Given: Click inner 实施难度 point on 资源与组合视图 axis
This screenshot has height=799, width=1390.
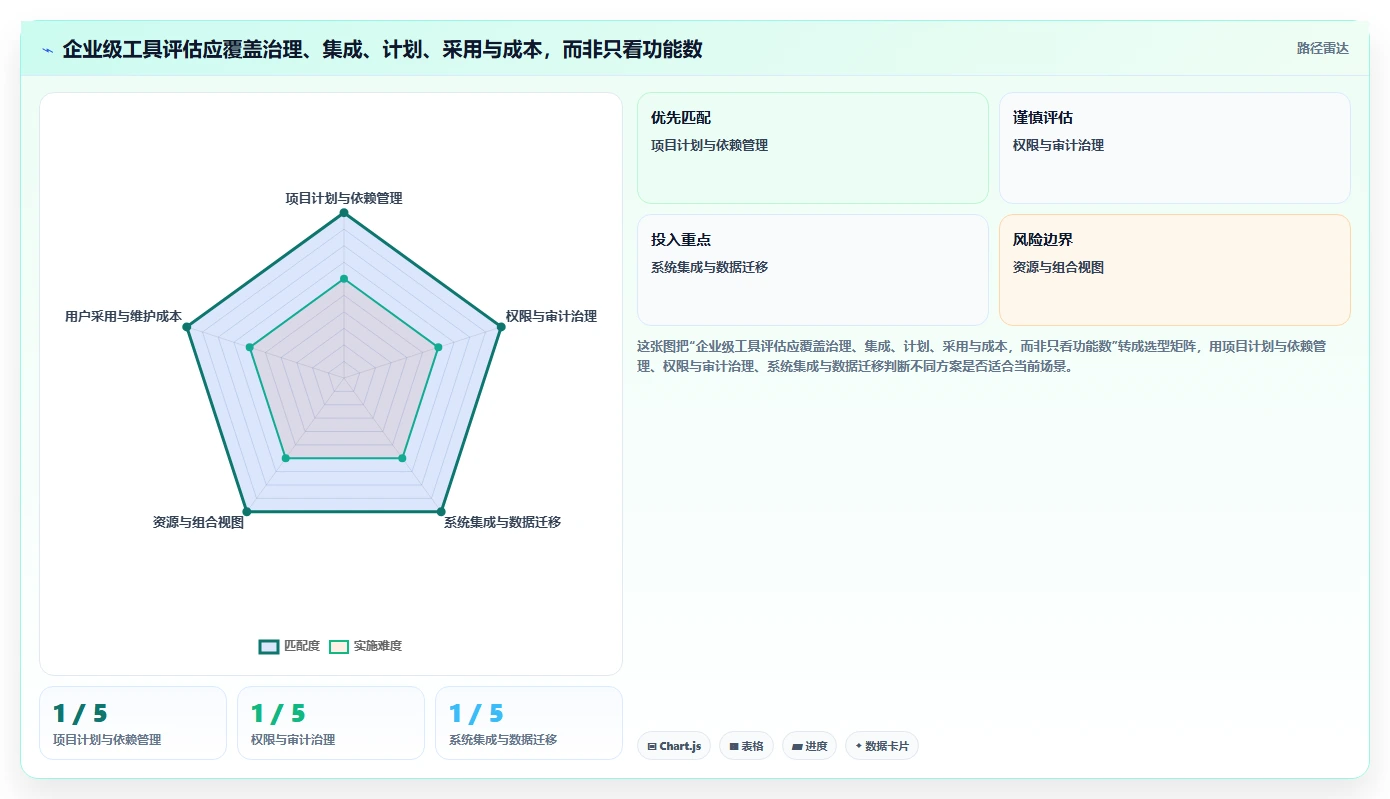Looking at the screenshot, I should point(286,458).
